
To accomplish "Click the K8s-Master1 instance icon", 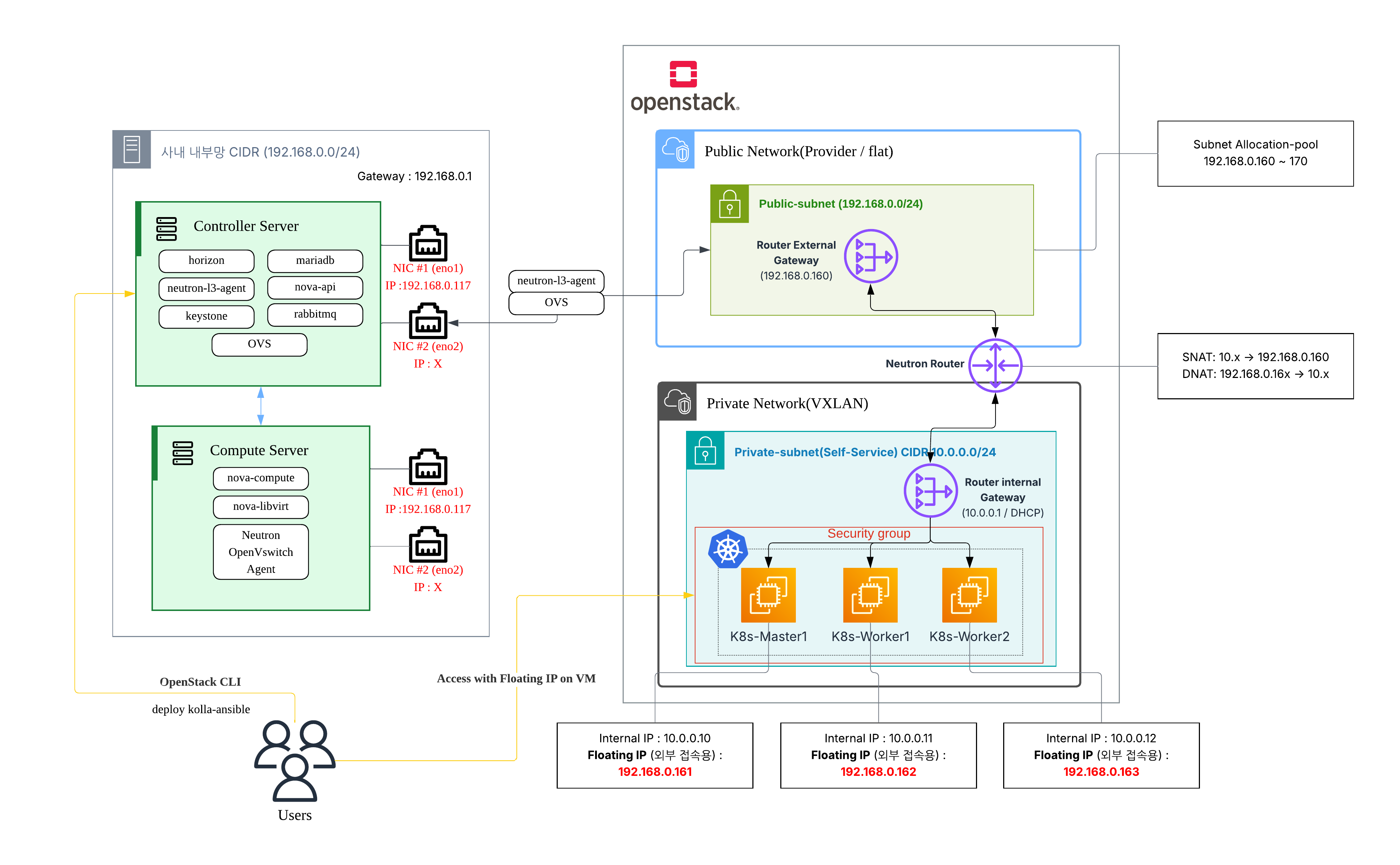I will (768, 595).
